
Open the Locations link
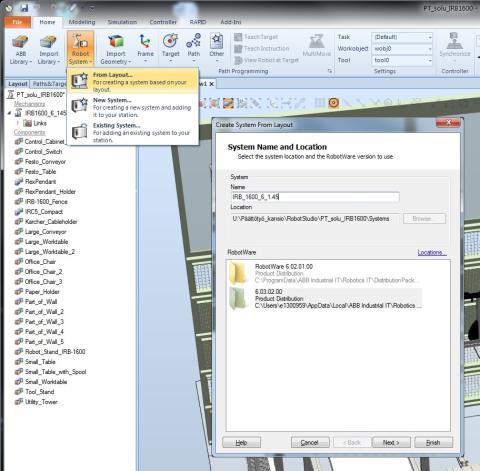(x=432, y=253)
